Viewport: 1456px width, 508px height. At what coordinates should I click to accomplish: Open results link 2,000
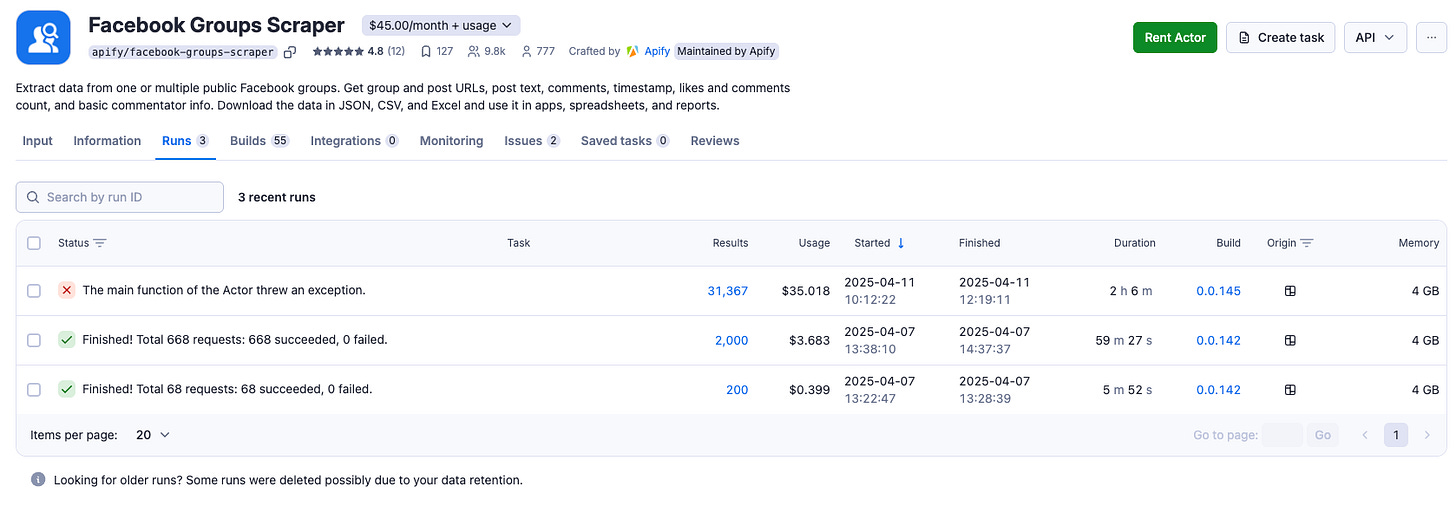pos(731,340)
